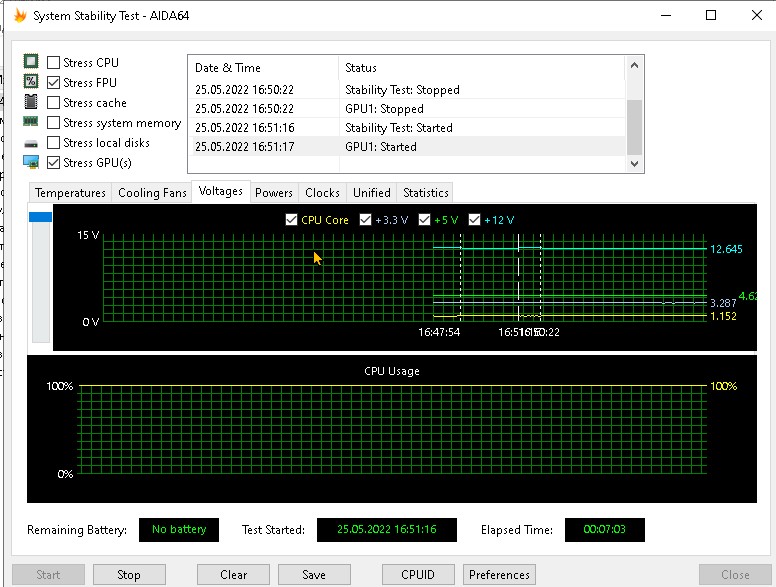Image resolution: width=776 pixels, height=587 pixels.
Task: Click the cache chip icon beside Stress cache
Action: 31,101
